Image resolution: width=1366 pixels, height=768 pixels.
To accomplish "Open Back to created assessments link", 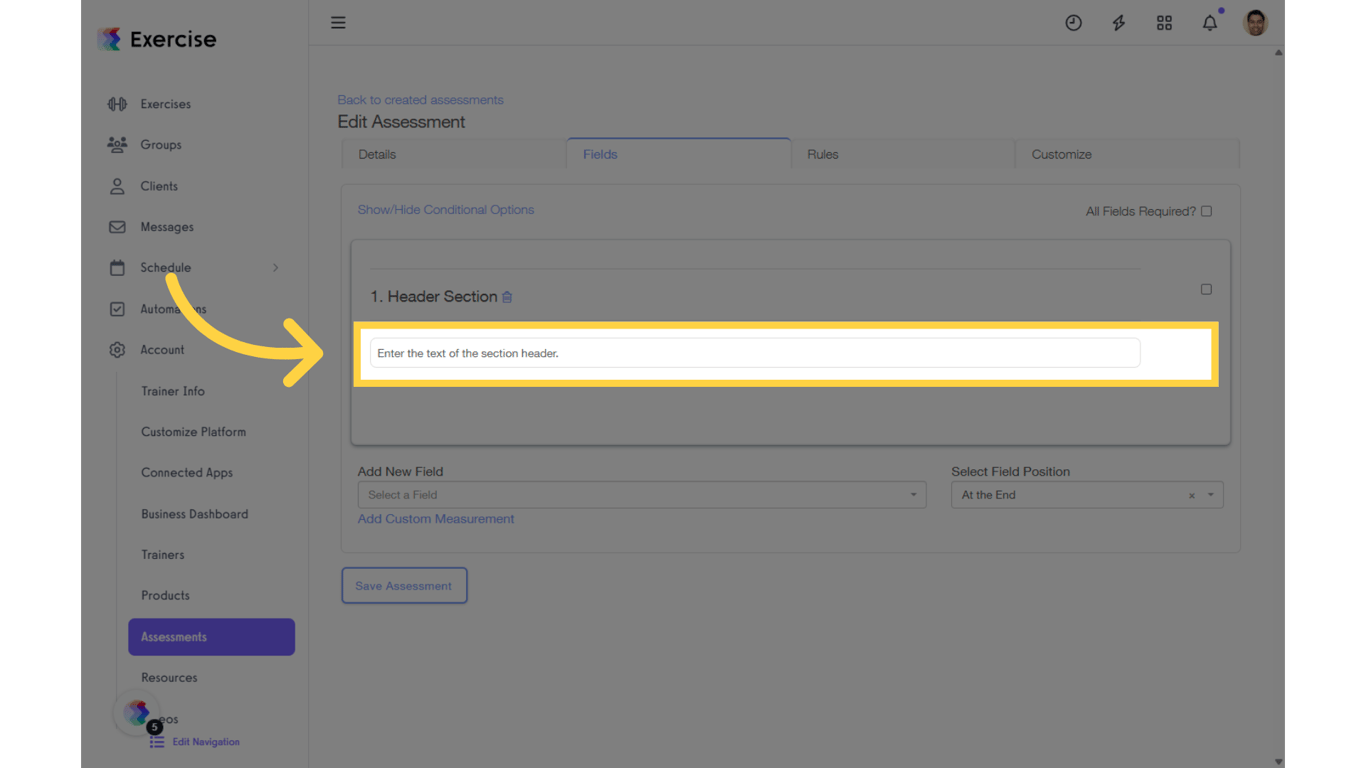I will click(x=420, y=99).
